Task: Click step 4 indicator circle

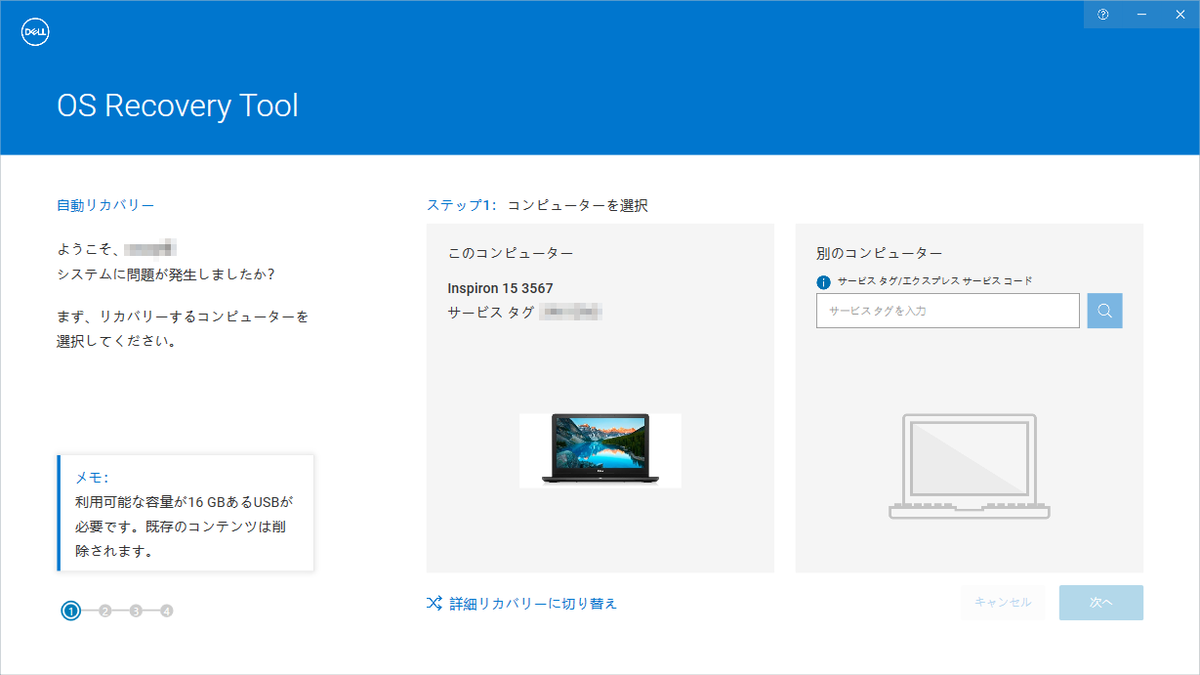Action: (x=167, y=611)
